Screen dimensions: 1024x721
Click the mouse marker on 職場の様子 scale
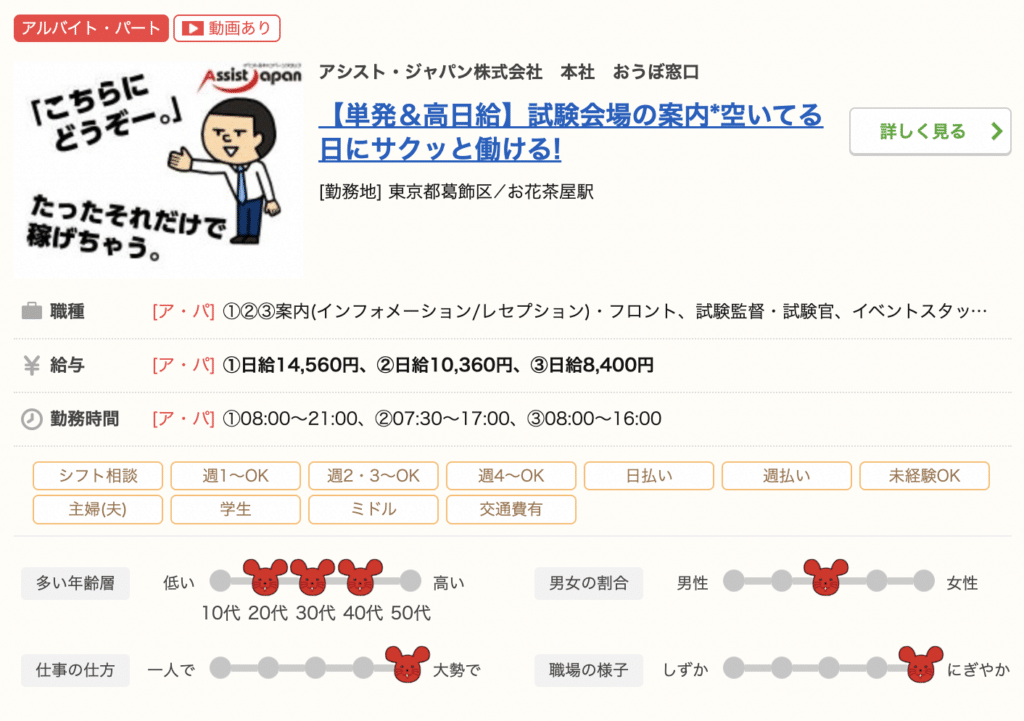pos(921,665)
